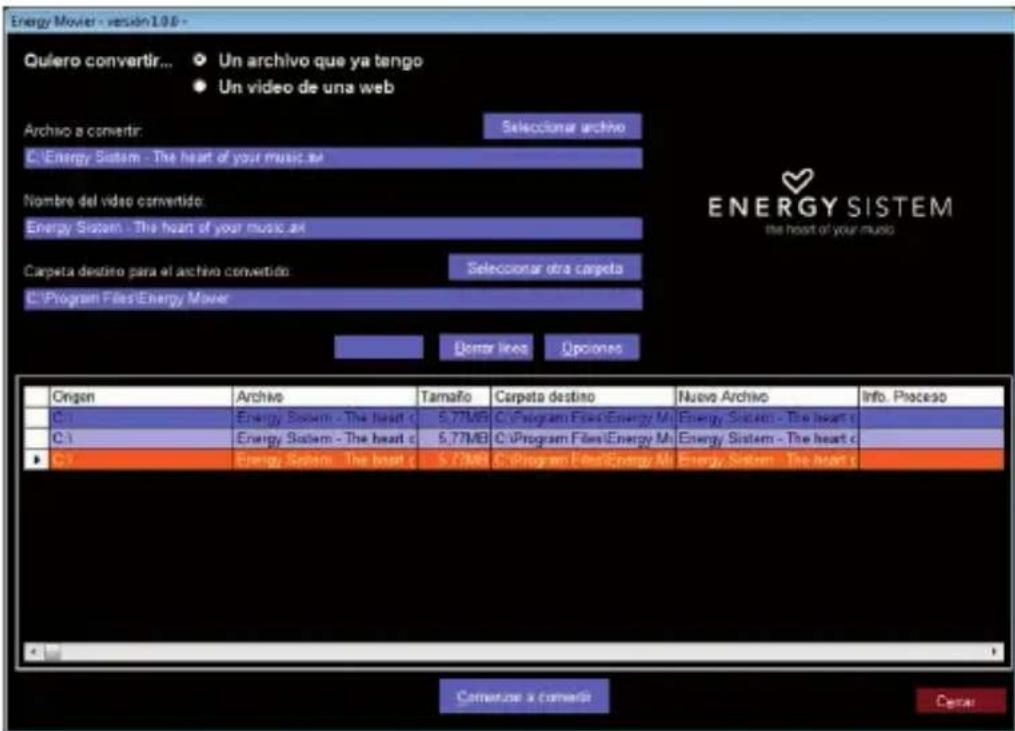Click the 'Seleccionar archivo' button

(x=563, y=127)
